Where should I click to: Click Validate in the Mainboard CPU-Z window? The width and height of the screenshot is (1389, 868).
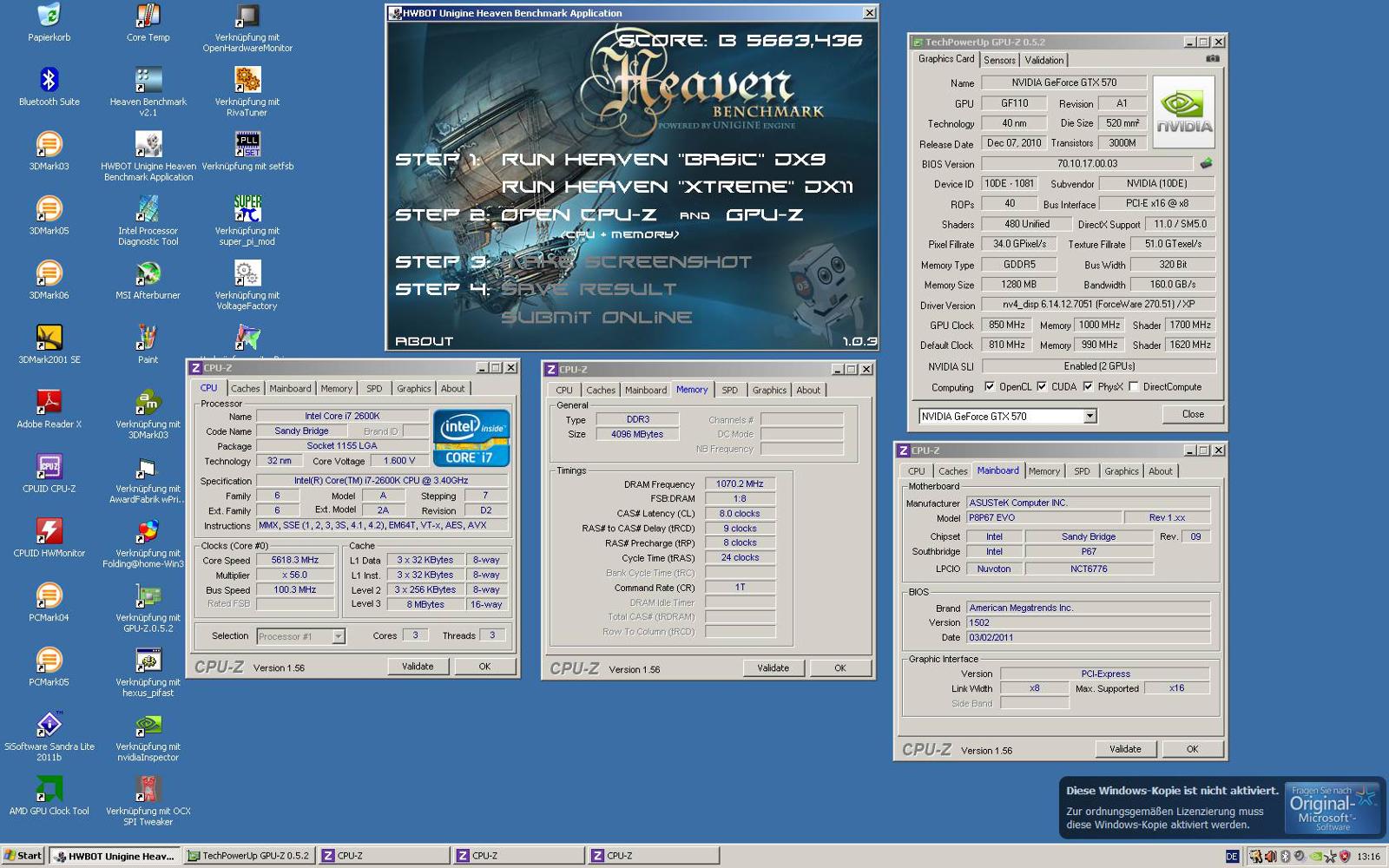point(1125,749)
